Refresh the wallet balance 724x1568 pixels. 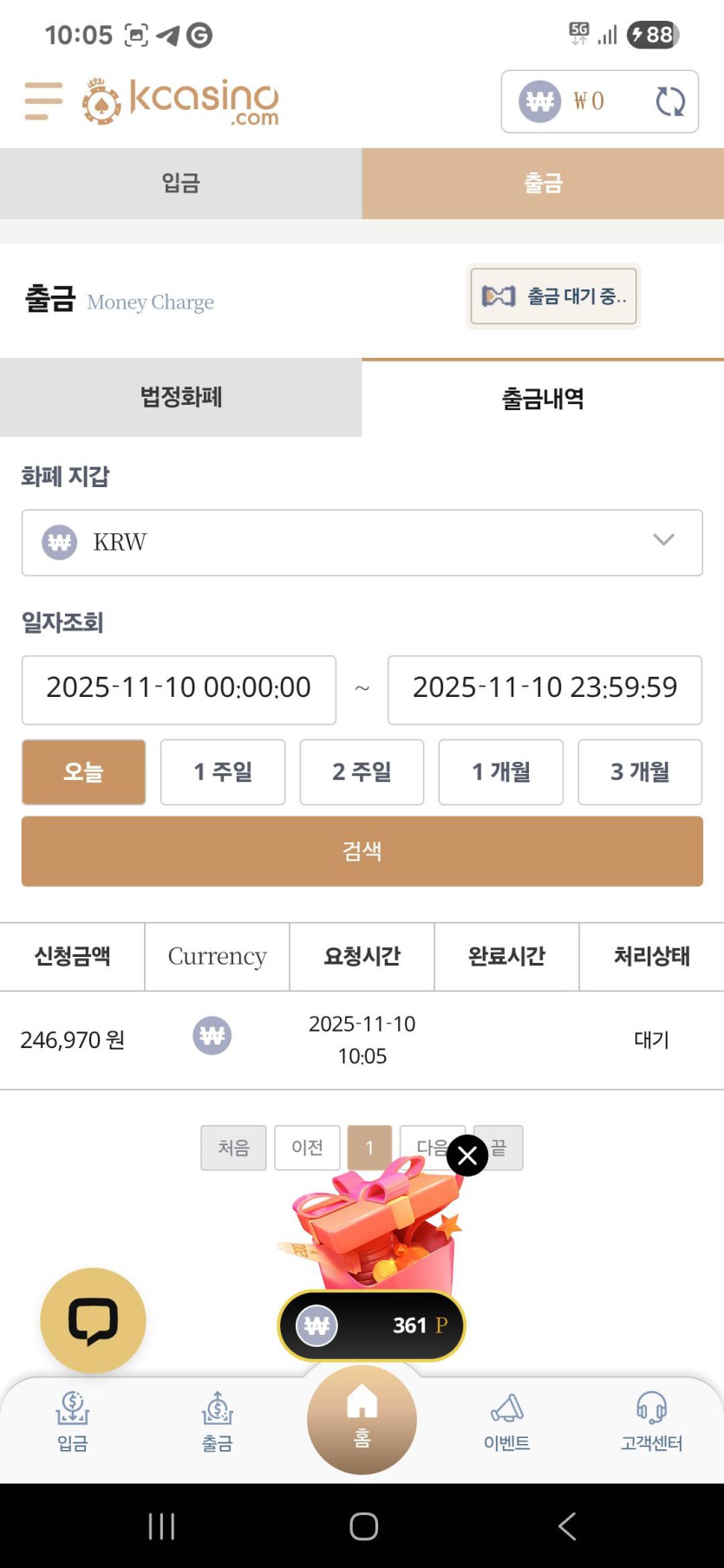(669, 101)
